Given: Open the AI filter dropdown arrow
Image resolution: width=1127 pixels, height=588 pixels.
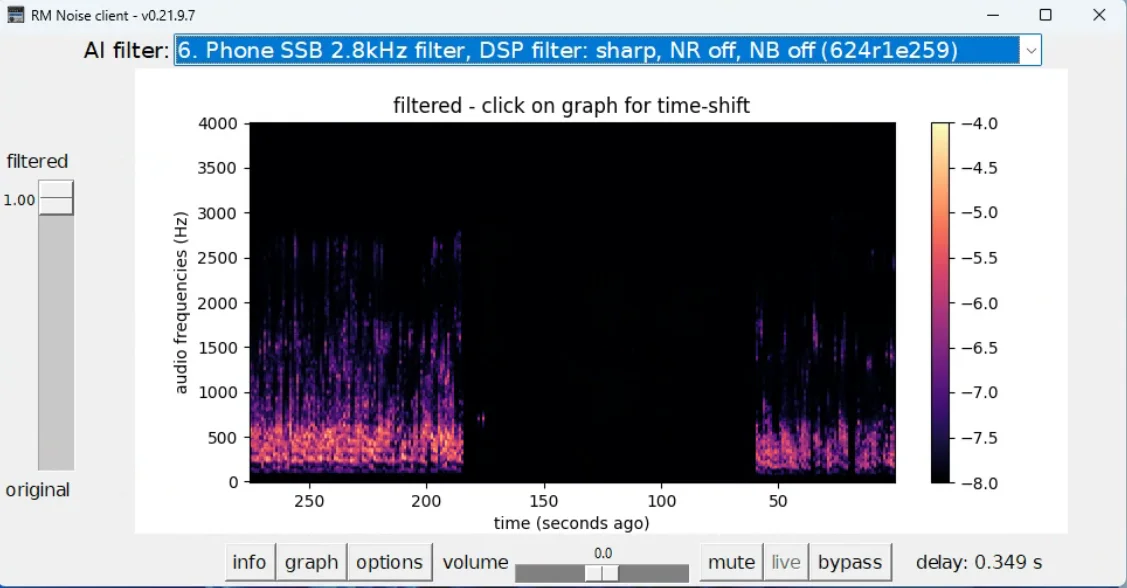Looking at the screenshot, I should pos(1031,50).
